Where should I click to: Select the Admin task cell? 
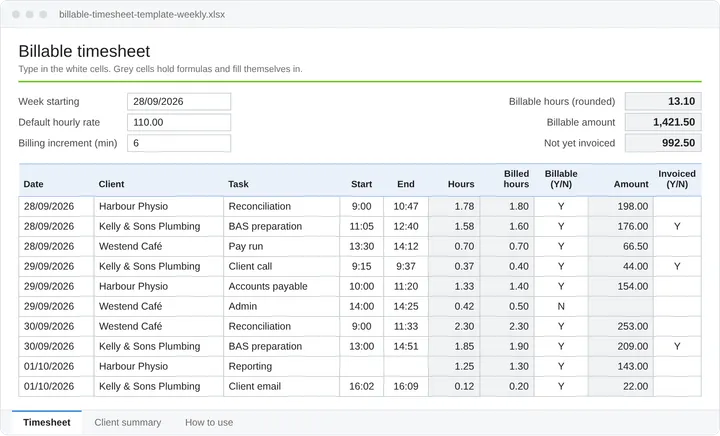(281, 306)
